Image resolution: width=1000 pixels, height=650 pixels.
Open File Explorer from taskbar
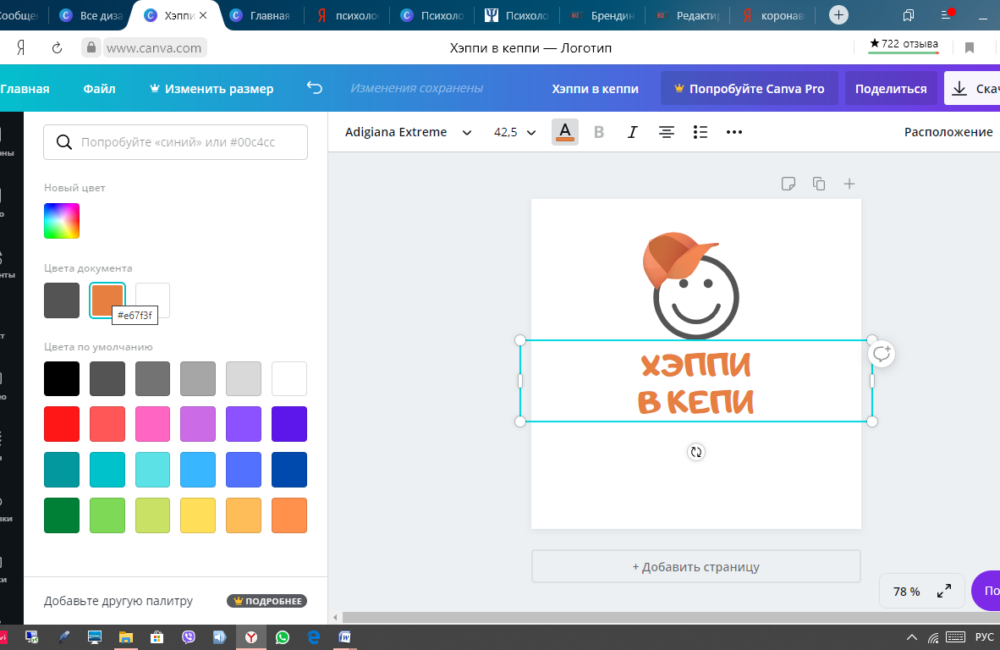point(126,637)
